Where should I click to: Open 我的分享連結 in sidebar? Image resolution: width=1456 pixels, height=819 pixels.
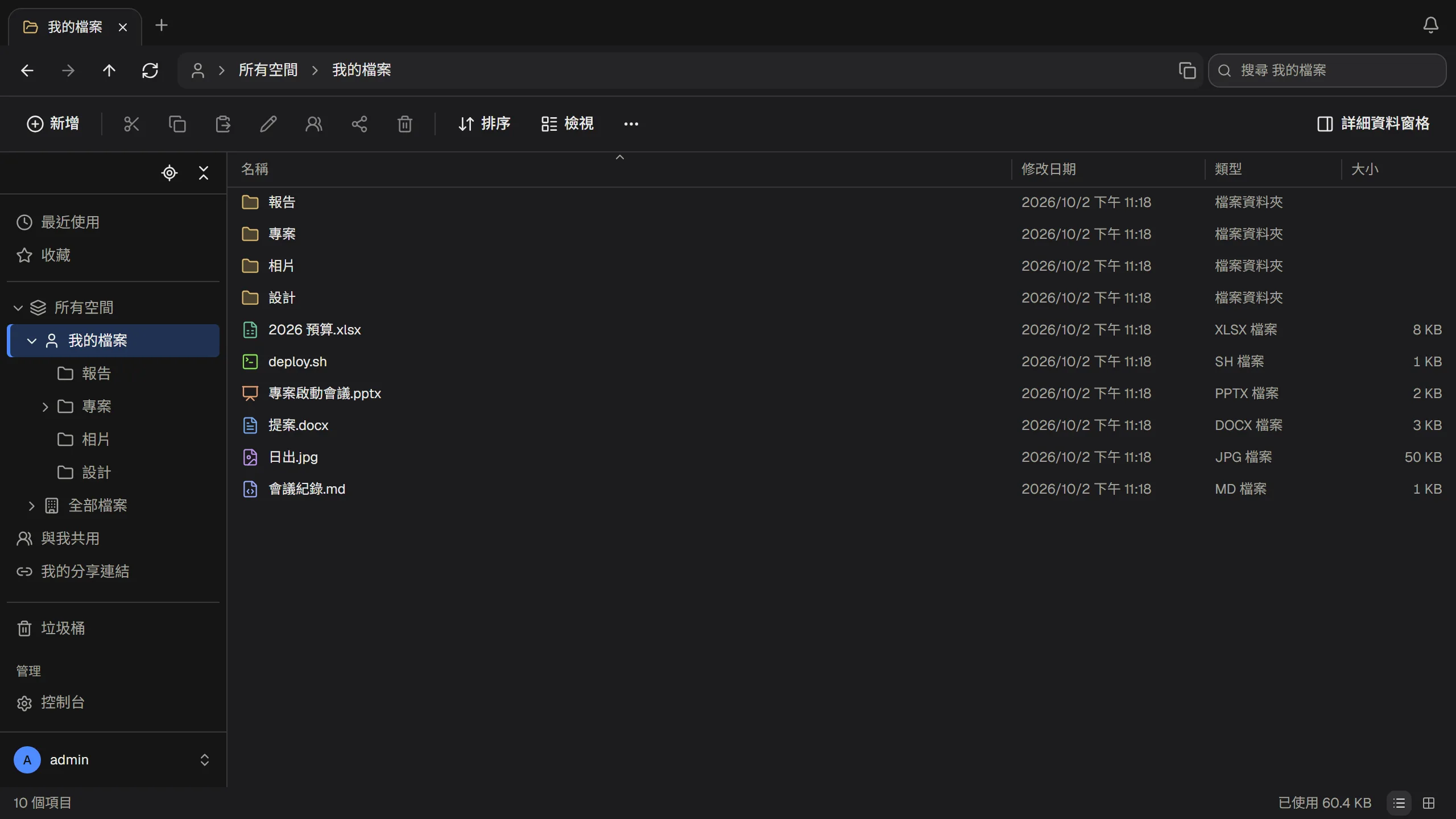coord(113,572)
